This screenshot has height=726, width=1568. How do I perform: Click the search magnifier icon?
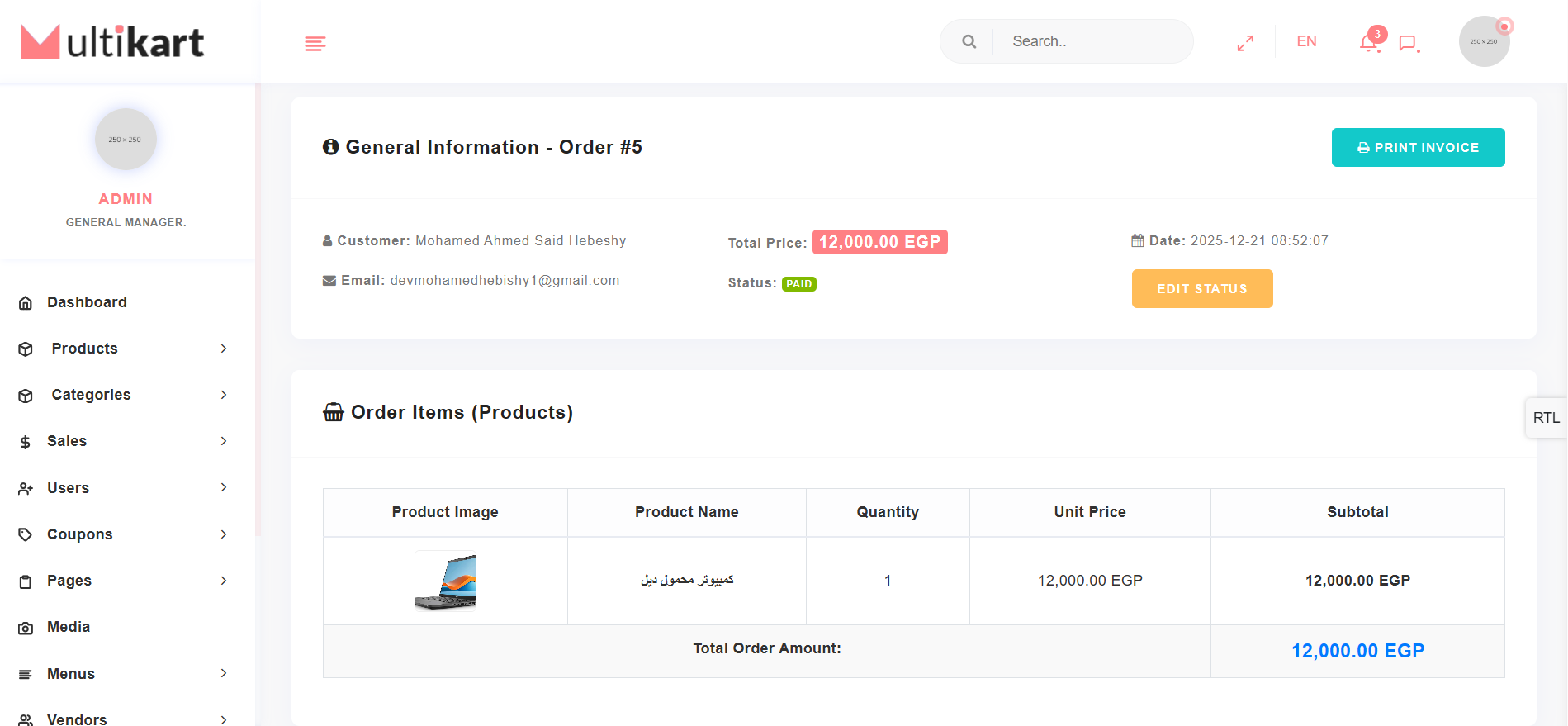(969, 41)
